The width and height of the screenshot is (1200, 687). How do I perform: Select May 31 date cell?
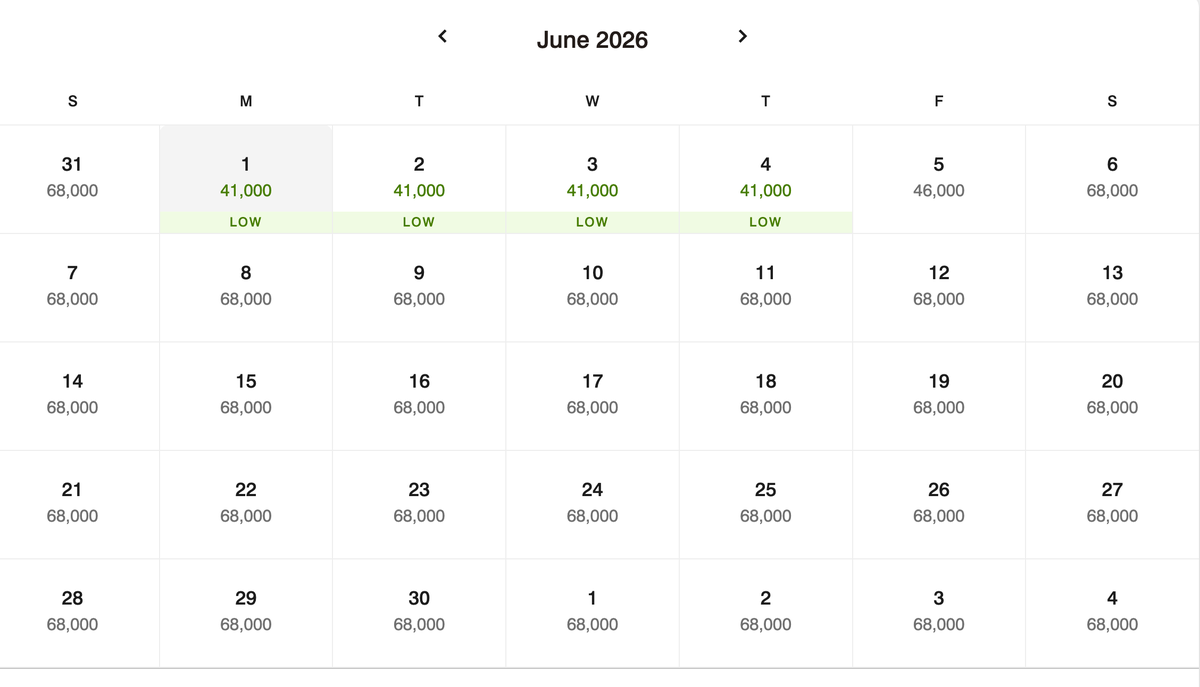(x=72, y=178)
